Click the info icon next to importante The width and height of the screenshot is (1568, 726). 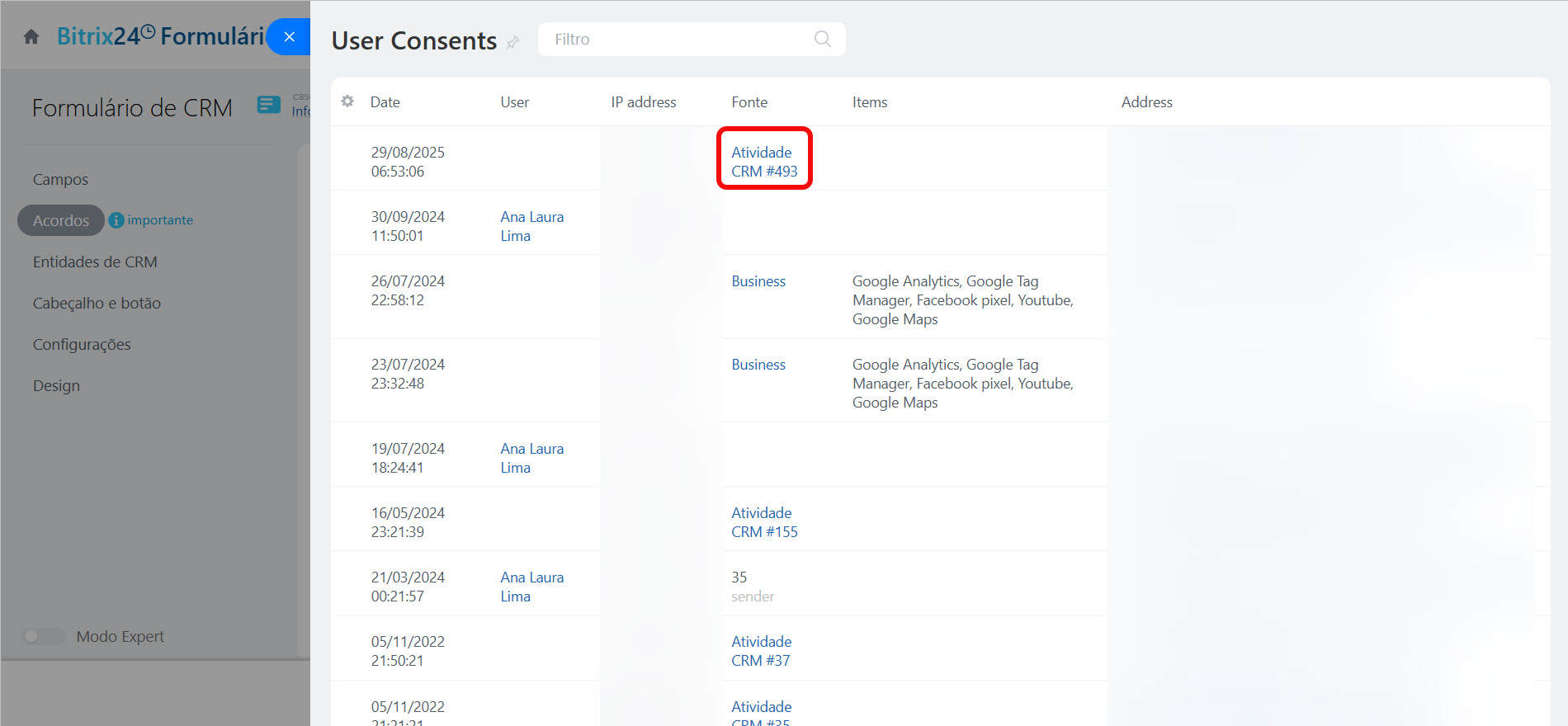point(116,220)
